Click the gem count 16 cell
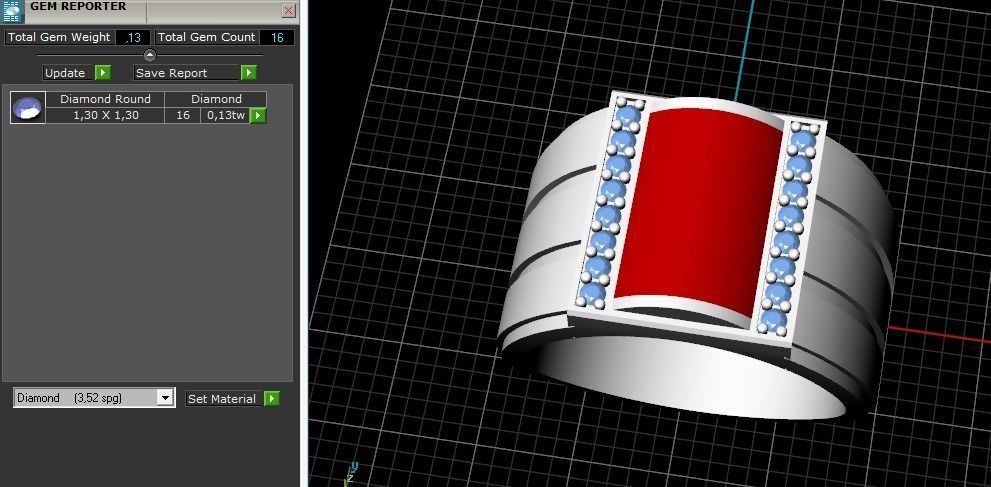This screenshot has width=991, height=487. [183, 116]
